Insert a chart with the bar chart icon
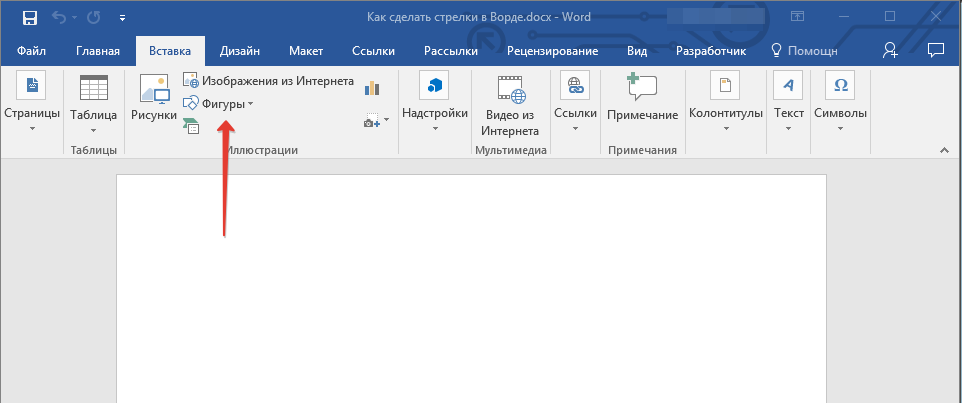 click(x=372, y=88)
